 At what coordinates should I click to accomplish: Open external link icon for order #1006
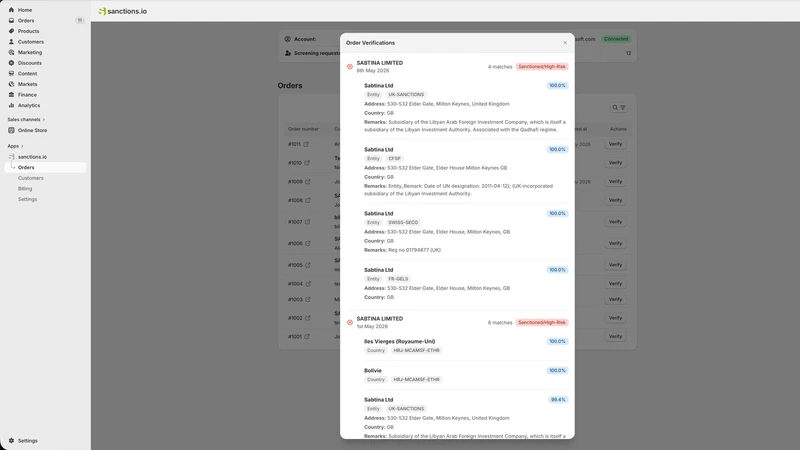308,243
